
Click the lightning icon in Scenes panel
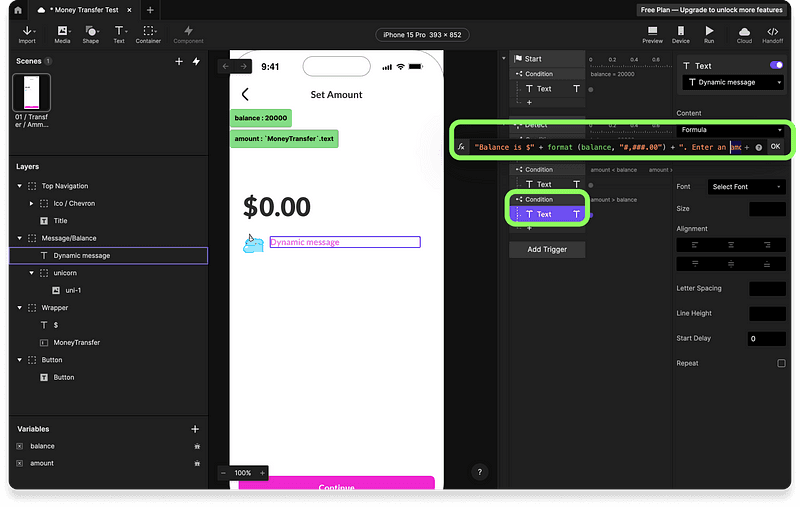[x=196, y=61]
